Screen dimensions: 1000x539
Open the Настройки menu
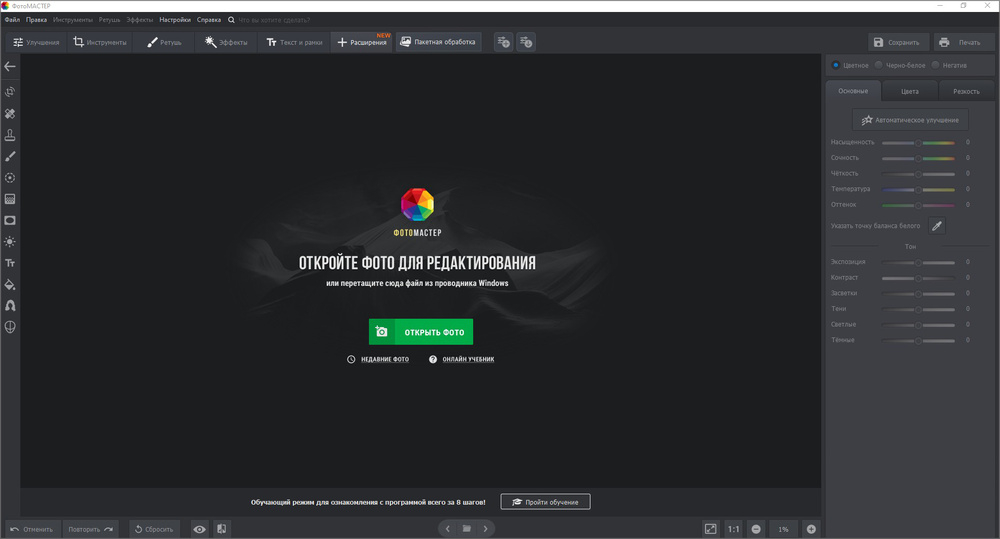click(175, 20)
